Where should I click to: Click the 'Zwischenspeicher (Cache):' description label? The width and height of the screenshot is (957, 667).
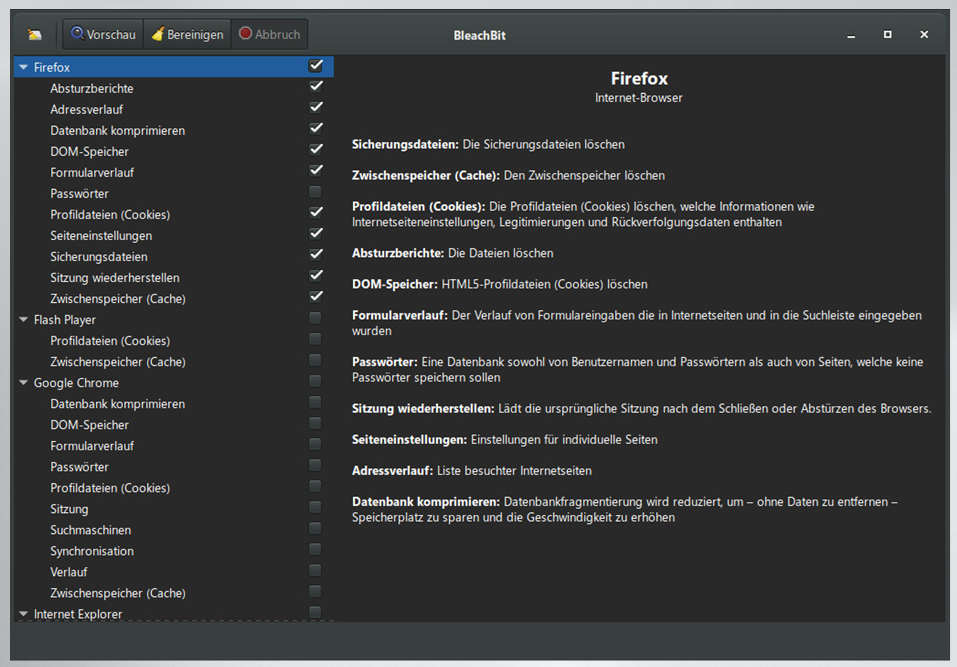(426, 175)
